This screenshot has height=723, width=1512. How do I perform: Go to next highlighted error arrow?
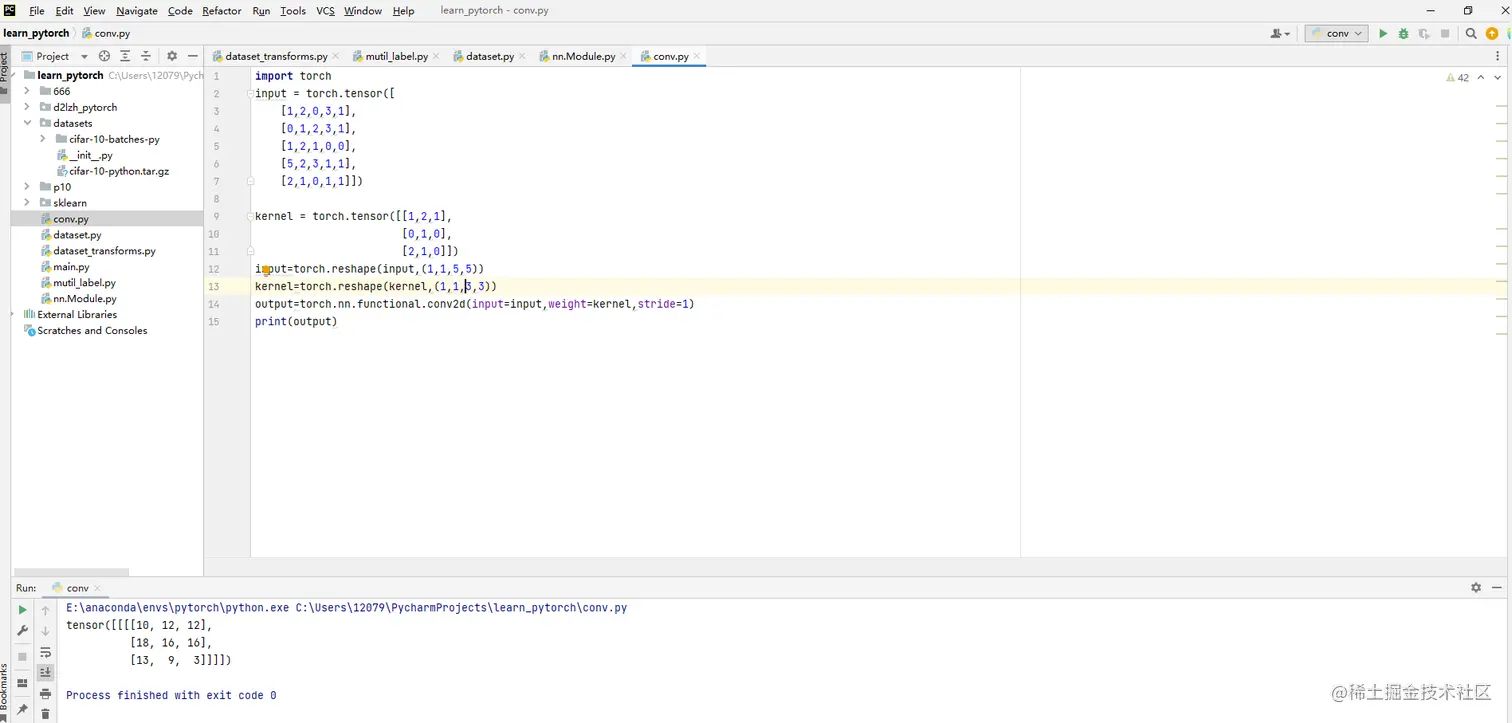tap(1495, 77)
